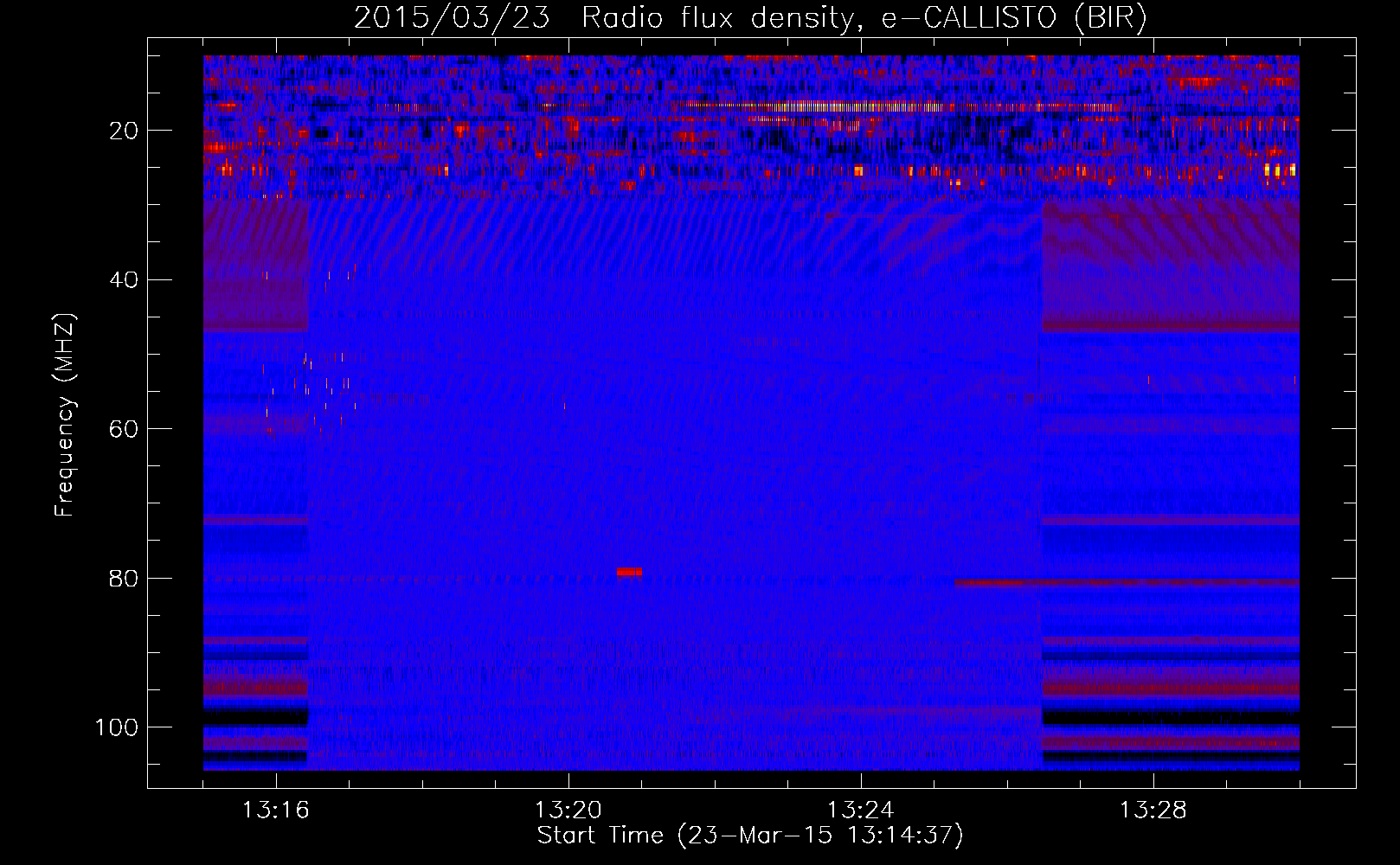The height and width of the screenshot is (865, 1400).
Task: Click the 'Frequency (MHZ)' y-axis label
Action: [x=65, y=415]
